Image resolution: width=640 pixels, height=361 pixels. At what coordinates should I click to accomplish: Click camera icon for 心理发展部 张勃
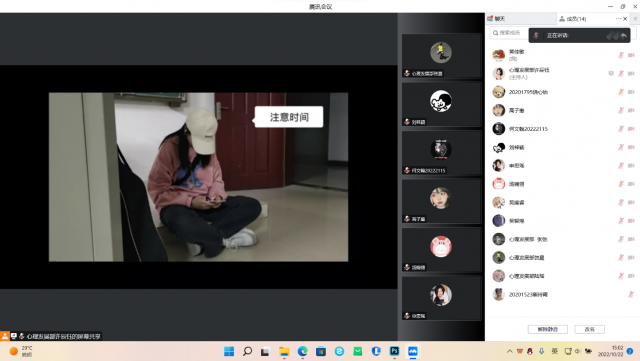pyautogui.click(x=631, y=239)
